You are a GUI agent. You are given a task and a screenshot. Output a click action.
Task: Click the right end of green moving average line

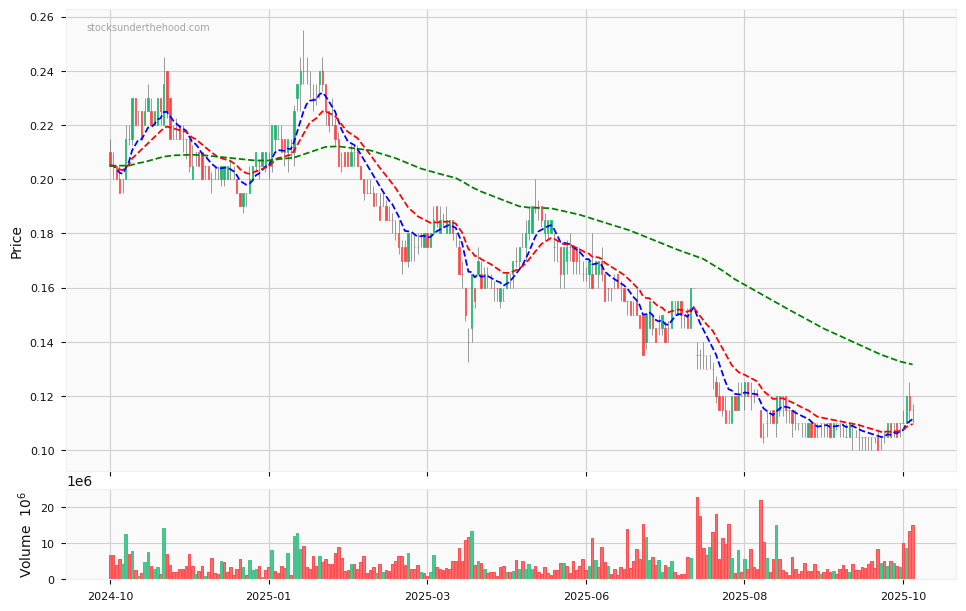[x=911, y=364]
